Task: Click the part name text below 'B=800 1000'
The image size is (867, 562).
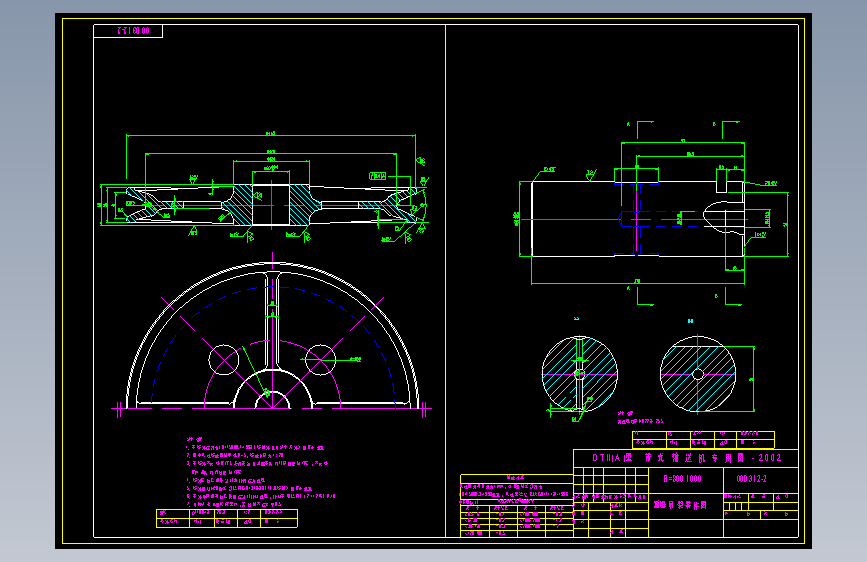Action: [x=681, y=505]
